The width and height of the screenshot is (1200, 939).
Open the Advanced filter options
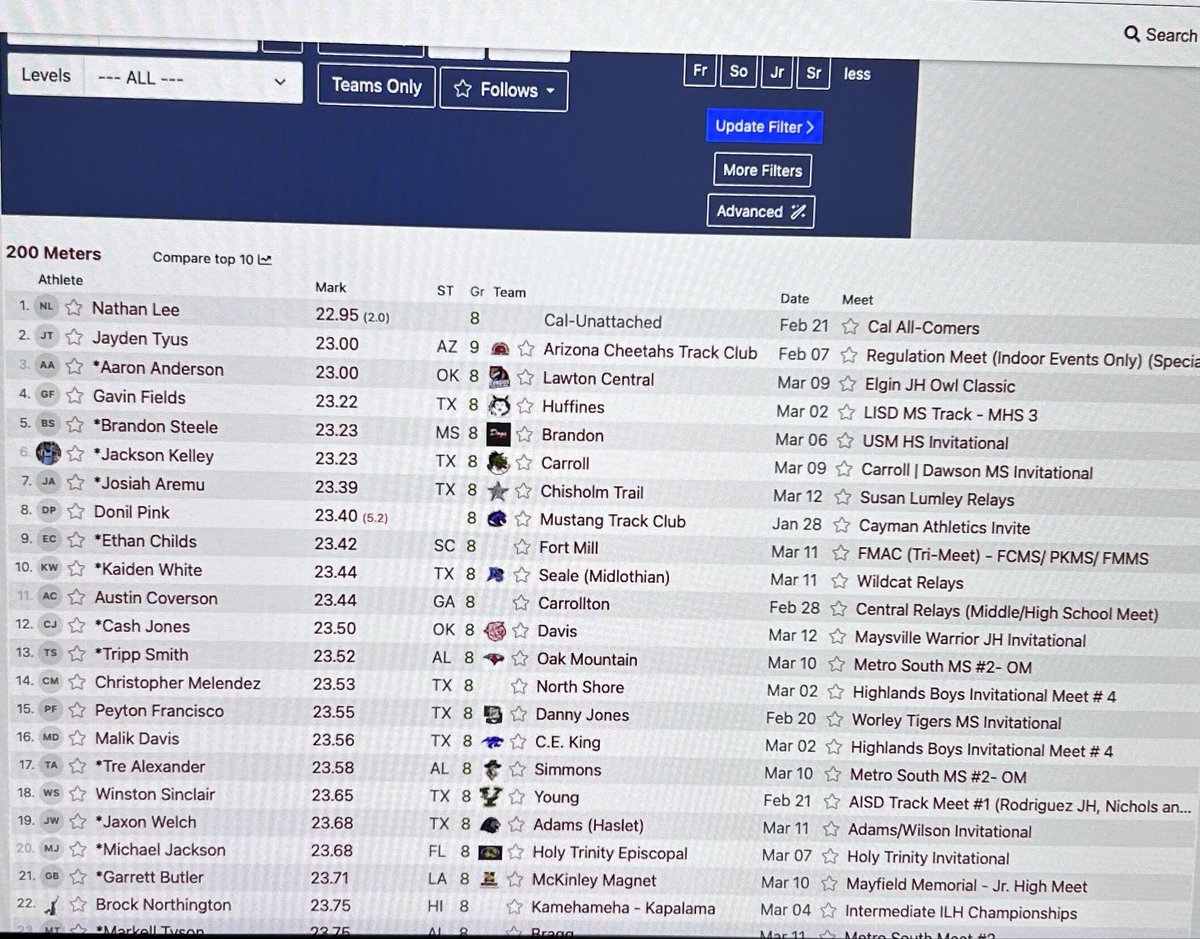coord(761,212)
